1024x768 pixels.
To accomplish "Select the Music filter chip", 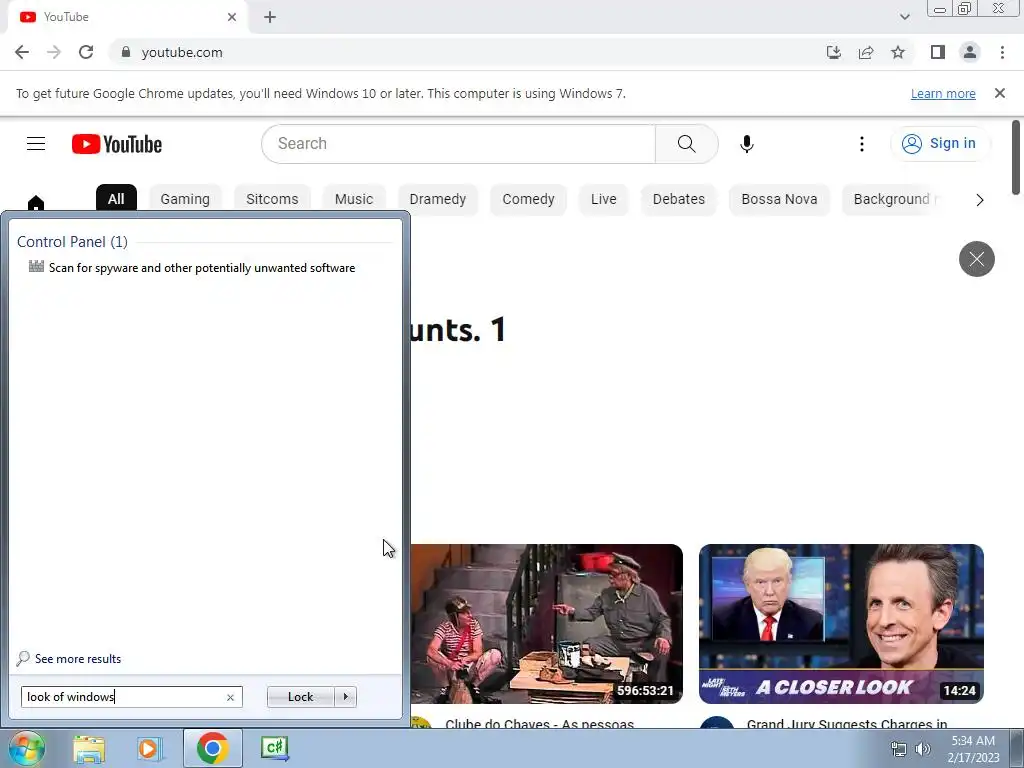I will point(354,199).
